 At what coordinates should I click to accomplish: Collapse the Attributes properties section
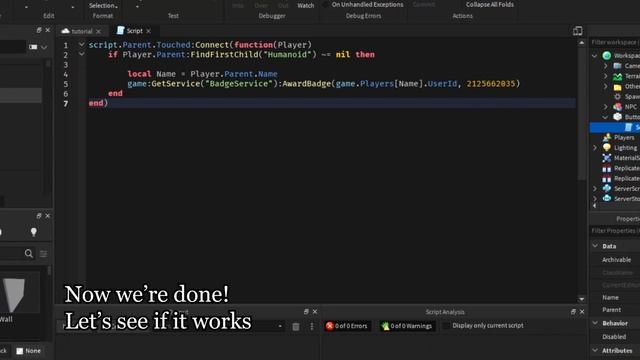tap(595, 350)
